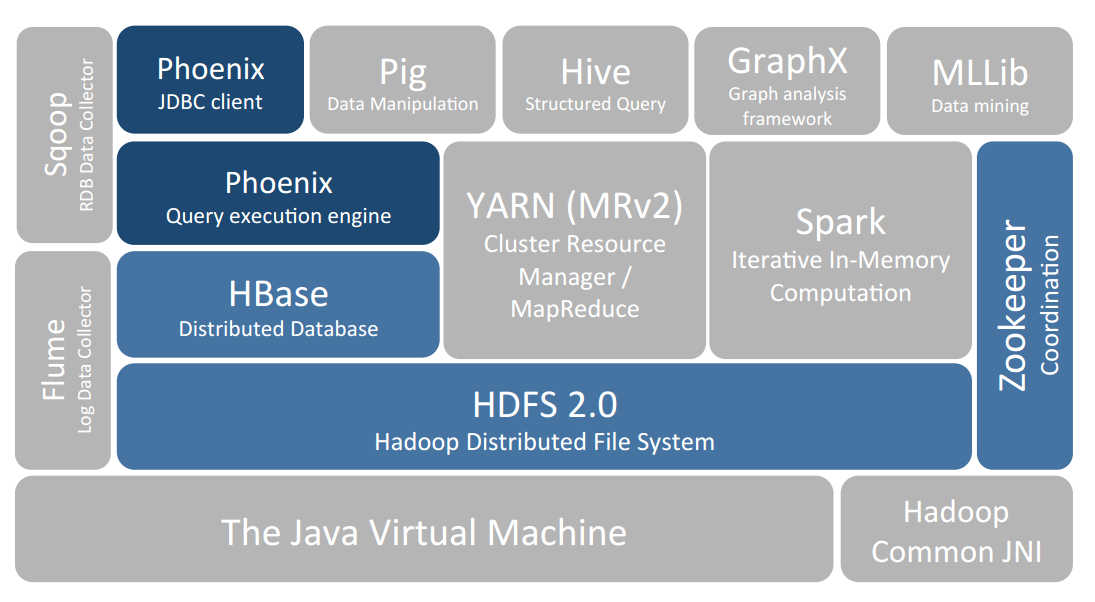
Task: Click the Phoenix JDBC client box
Action: pos(210,80)
